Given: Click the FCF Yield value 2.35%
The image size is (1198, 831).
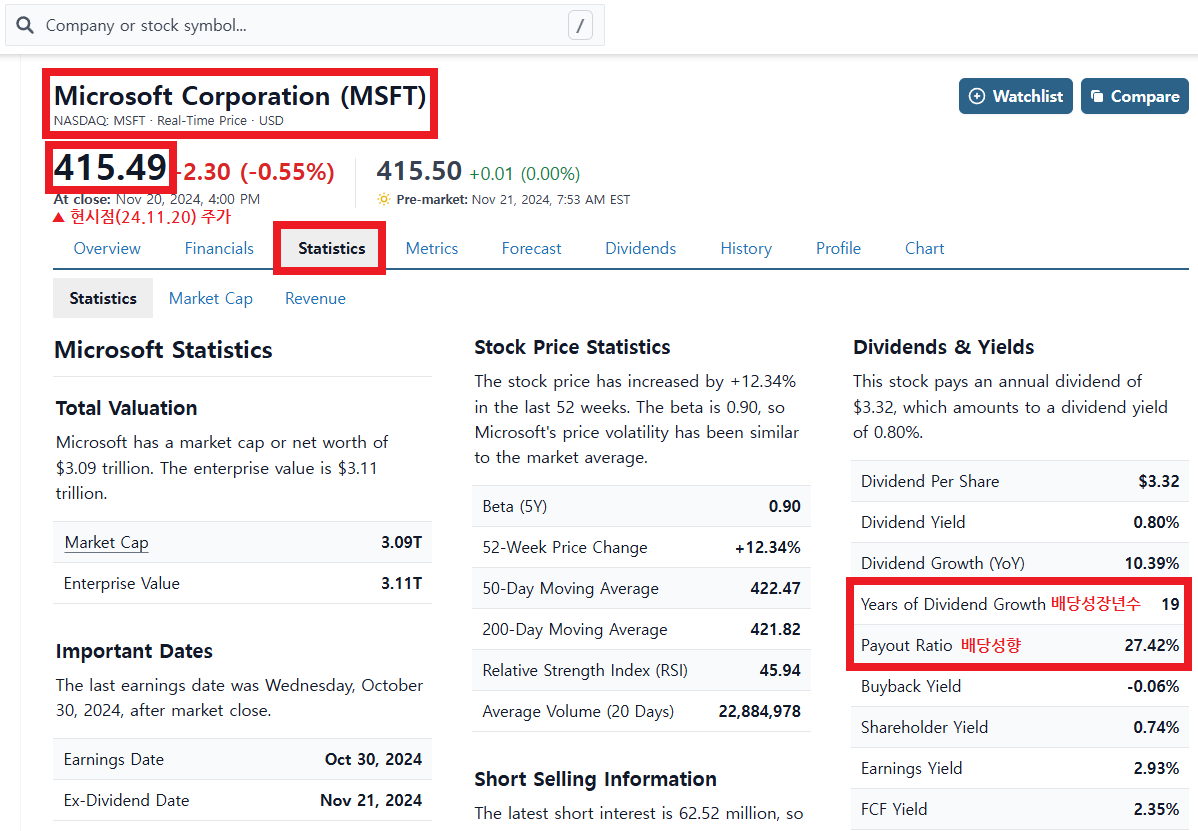Looking at the screenshot, I should (1156, 810).
